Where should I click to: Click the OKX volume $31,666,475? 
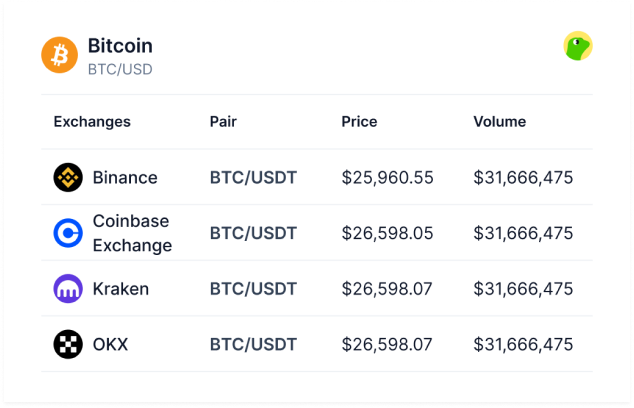pyautogui.click(x=523, y=345)
